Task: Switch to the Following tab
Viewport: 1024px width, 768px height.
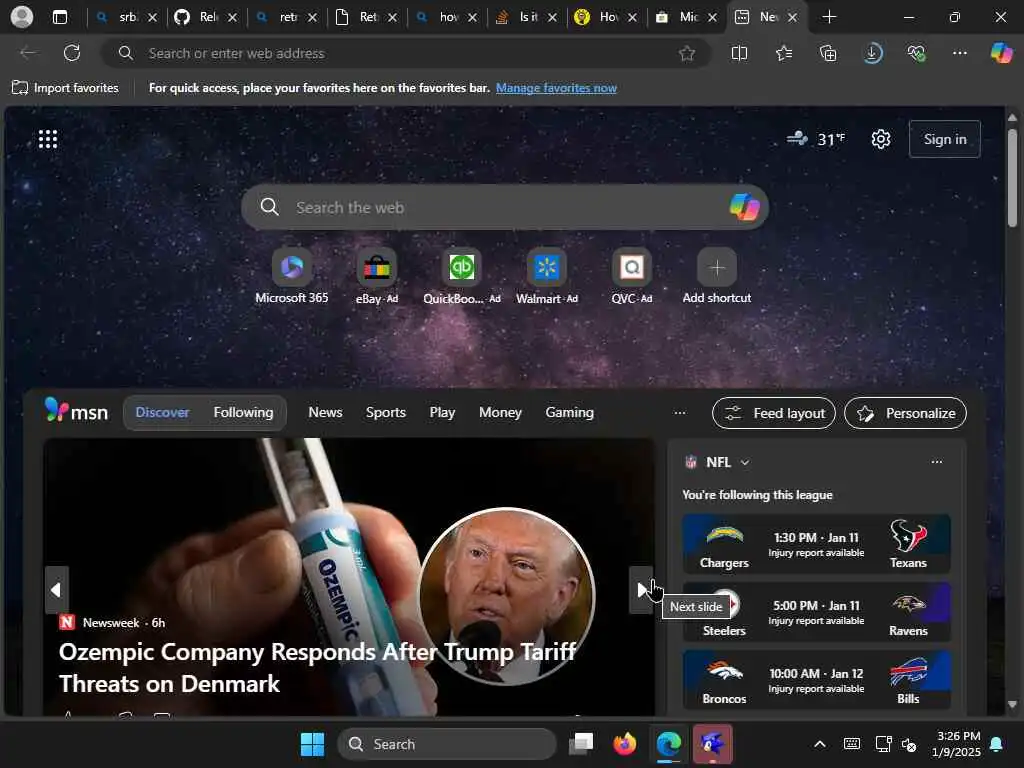Action: tap(243, 412)
